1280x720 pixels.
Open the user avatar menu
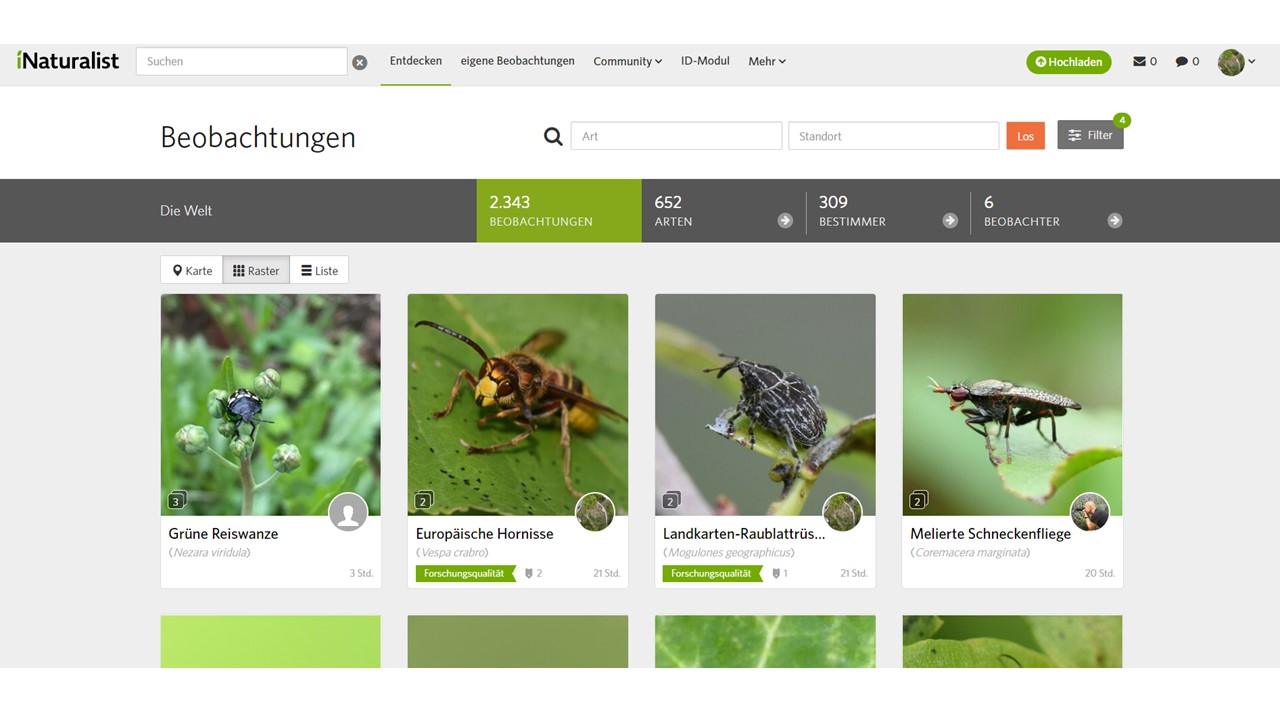pos(1236,62)
